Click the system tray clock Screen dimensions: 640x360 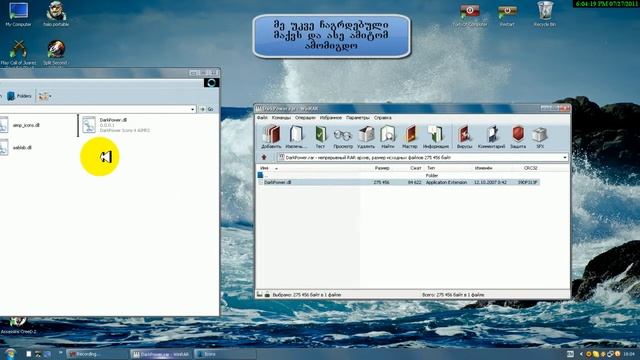pos(629,354)
